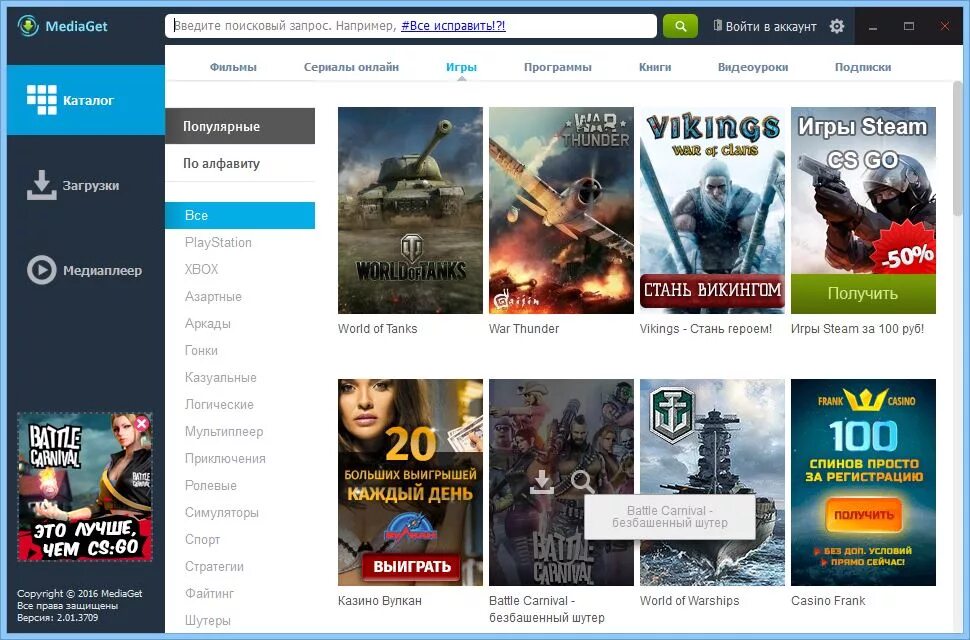Click the Каталог grid icon

(41, 100)
